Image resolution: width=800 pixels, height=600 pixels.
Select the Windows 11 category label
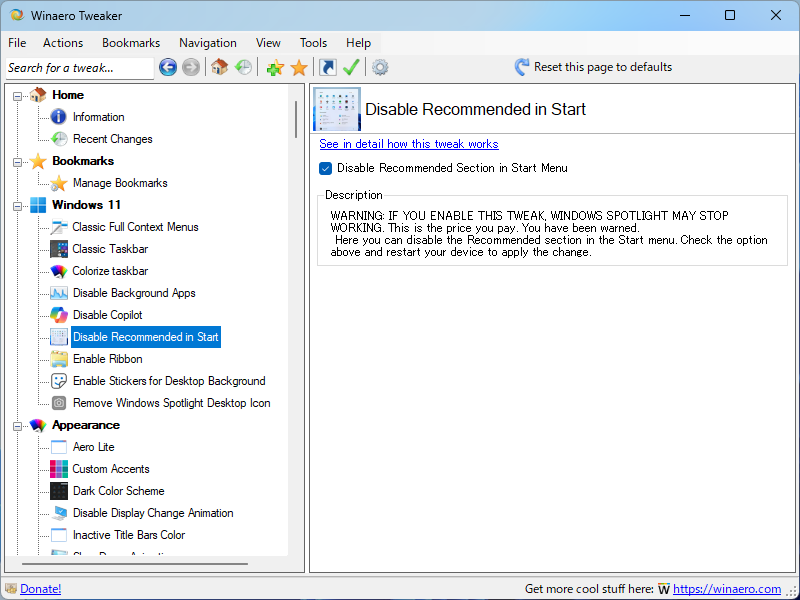click(x=86, y=205)
